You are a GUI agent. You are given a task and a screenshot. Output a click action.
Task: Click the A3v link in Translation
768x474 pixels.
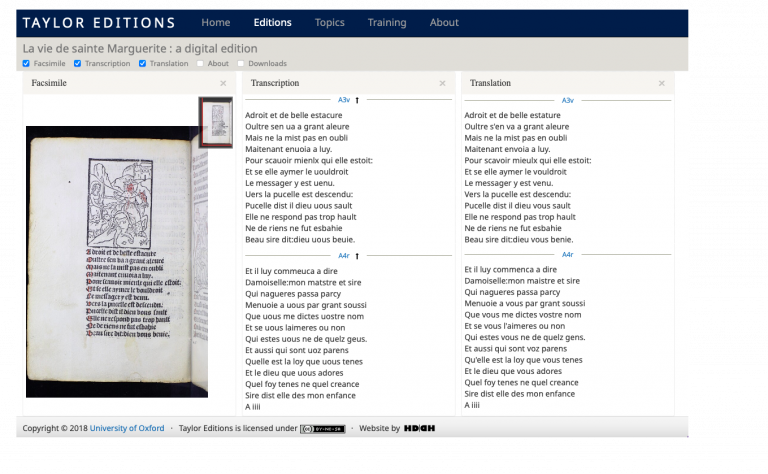pyautogui.click(x=568, y=100)
